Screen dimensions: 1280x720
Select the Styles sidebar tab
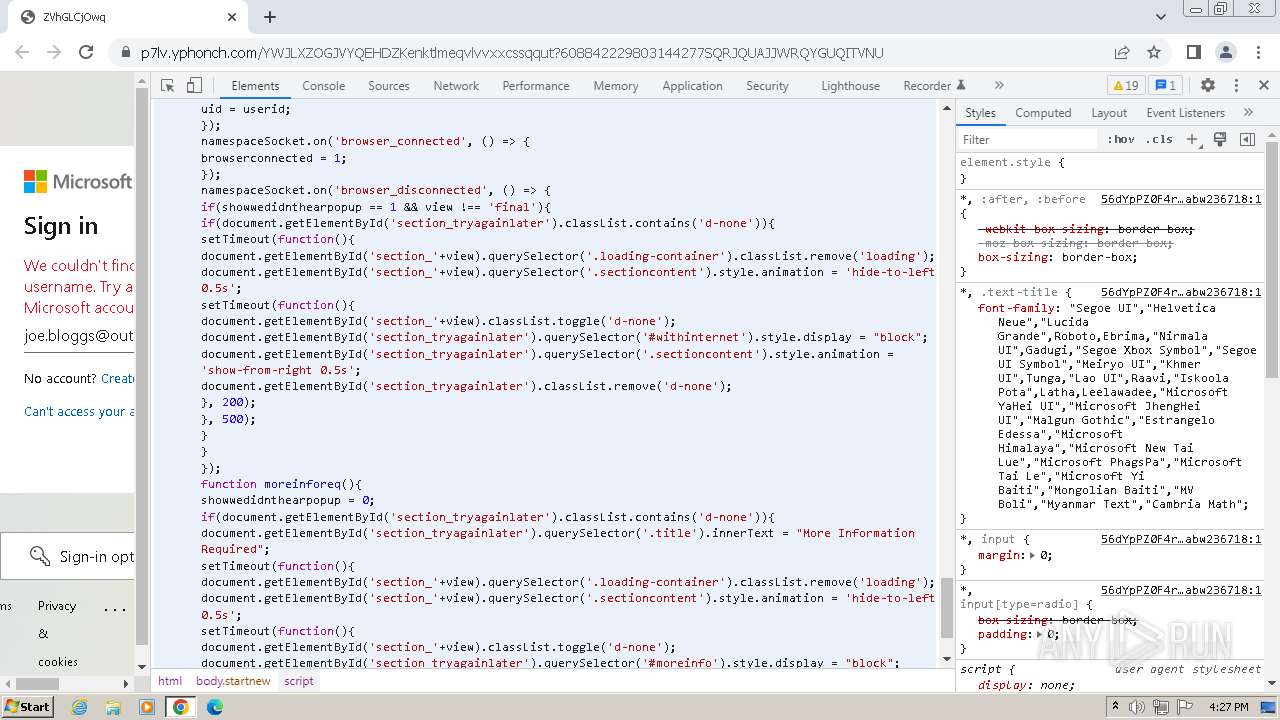click(980, 113)
